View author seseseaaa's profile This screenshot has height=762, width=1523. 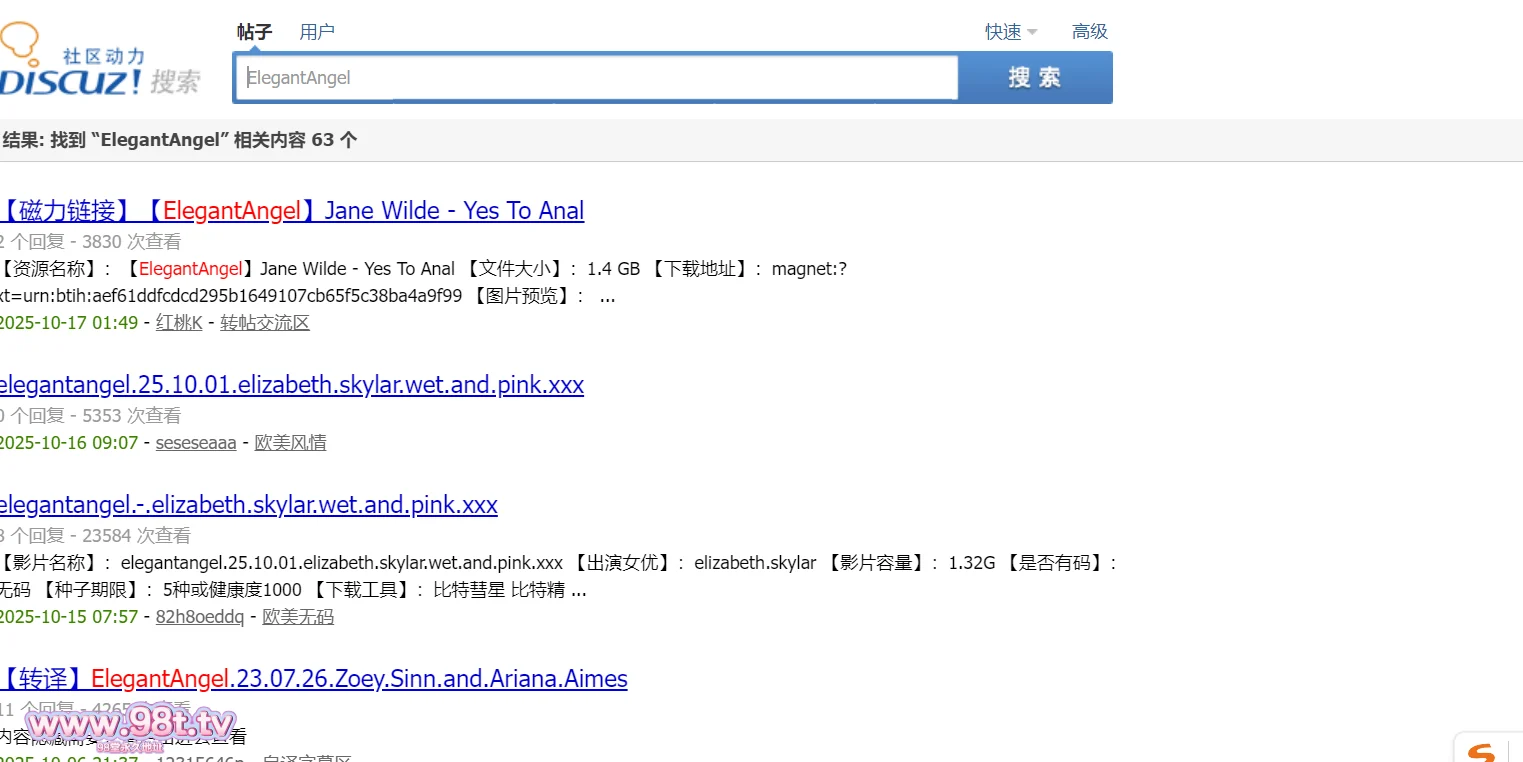[x=196, y=443]
